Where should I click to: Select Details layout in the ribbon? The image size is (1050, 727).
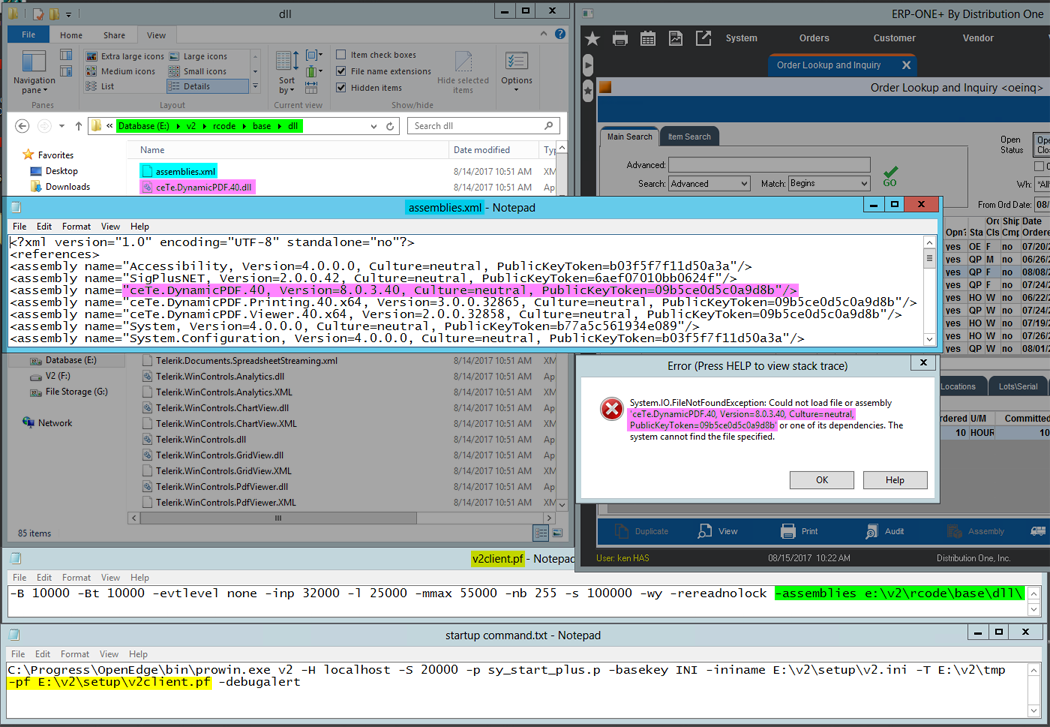coord(208,86)
